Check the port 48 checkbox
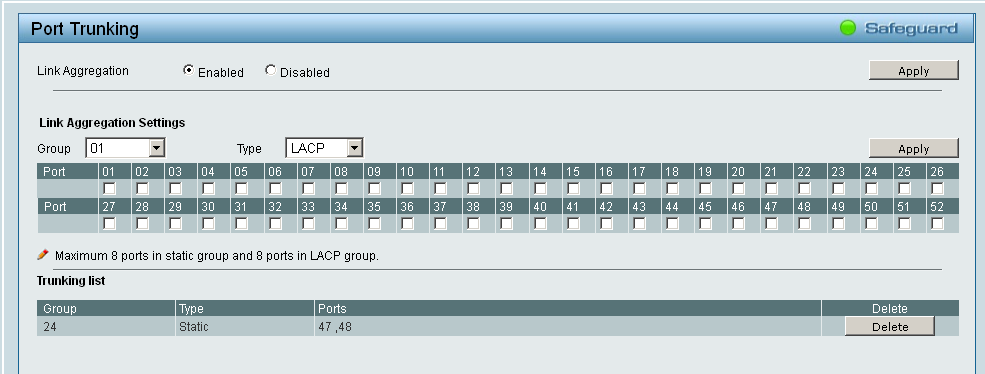Image resolution: width=985 pixels, height=374 pixels. pos(805,223)
